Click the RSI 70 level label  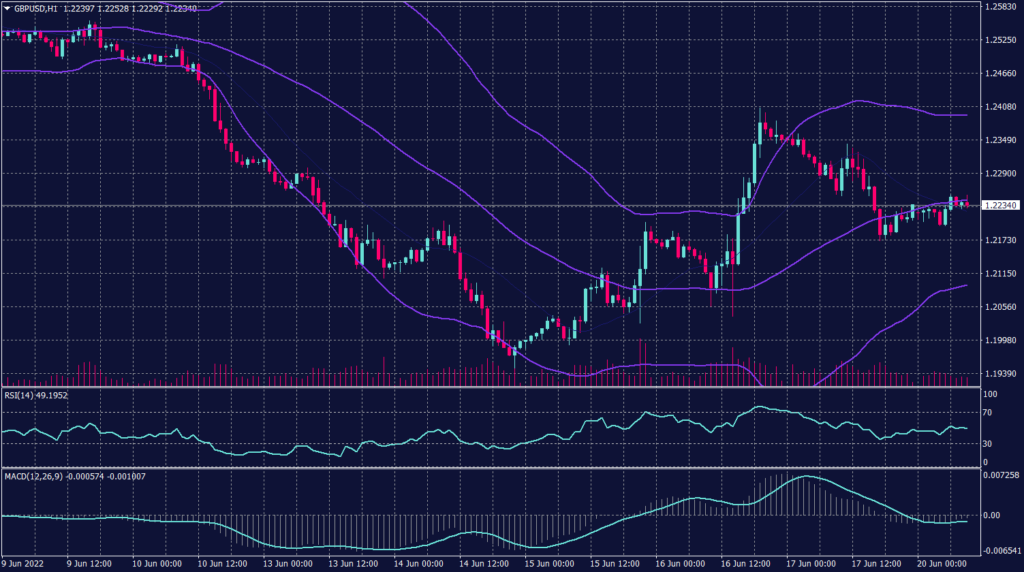point(989,411)
